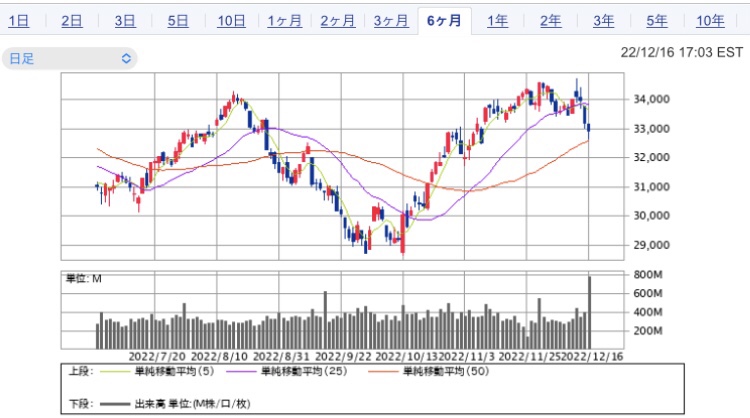Image resolution: width=750 pixels, height=418 pixels.
Task: Open the 3ヶ月 range link
Action: (391, 21)
